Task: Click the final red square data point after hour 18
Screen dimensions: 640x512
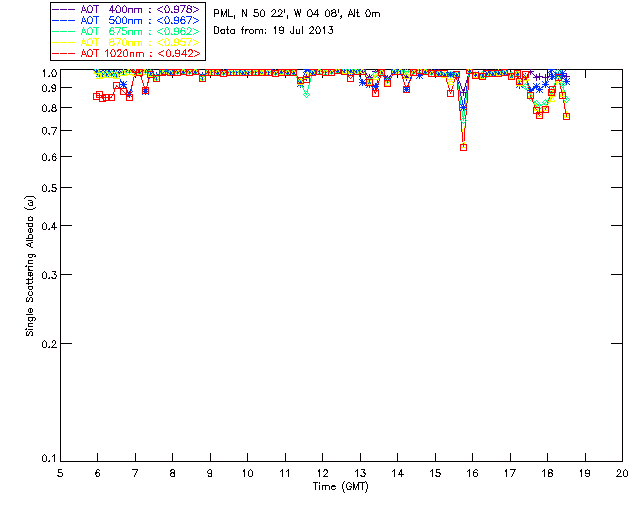Action: [566, 116]
